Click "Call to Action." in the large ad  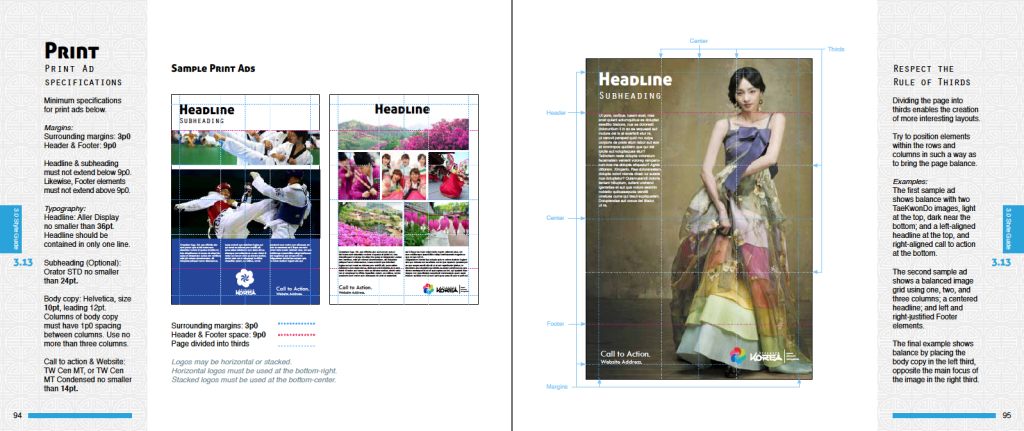click(628, 353)
